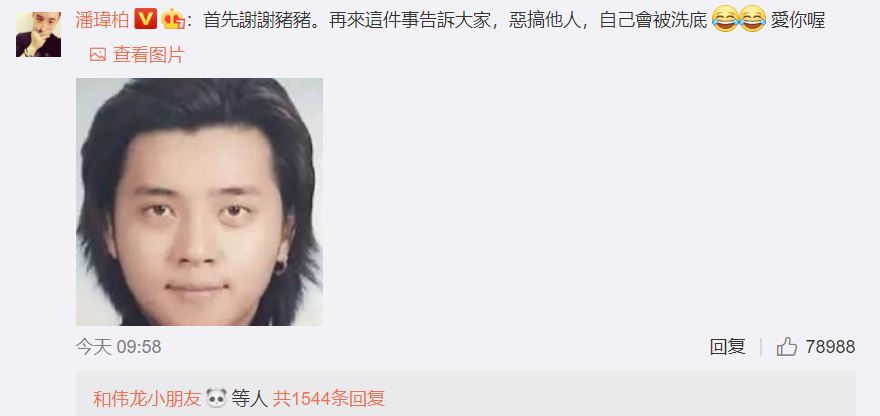The width and height of the screenshot is (880, 416).
Task: Click the picture icon beside 查看图片
Action: tap(98, 54)
